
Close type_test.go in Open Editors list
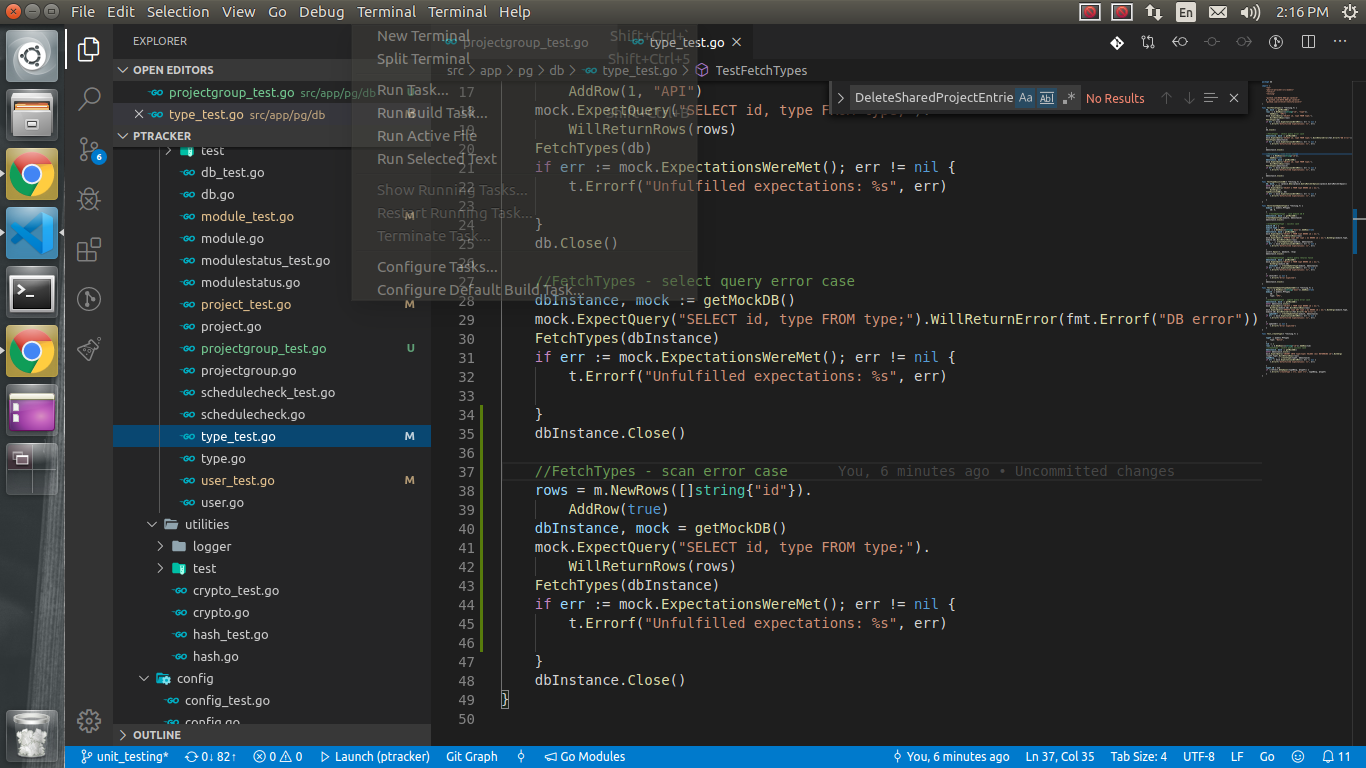[140, 114]
